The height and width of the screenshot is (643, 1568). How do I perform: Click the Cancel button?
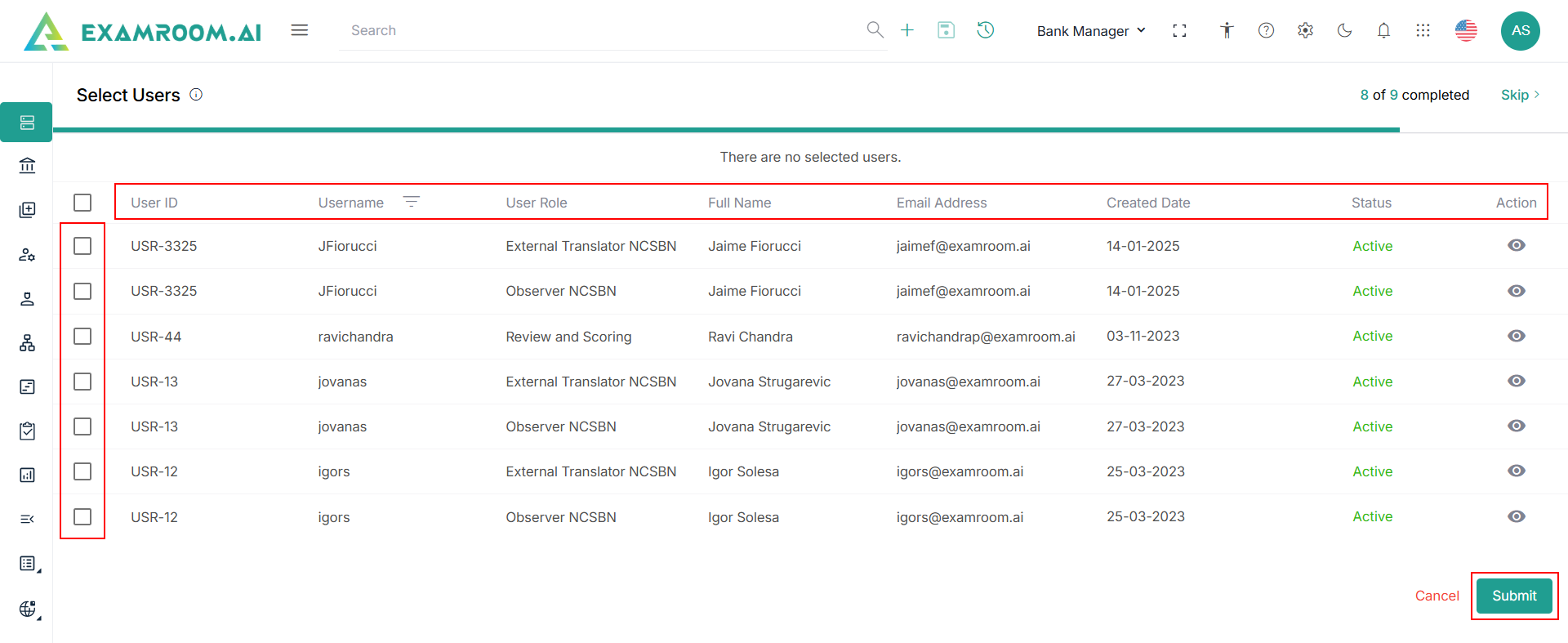(x=1437, y=596)
